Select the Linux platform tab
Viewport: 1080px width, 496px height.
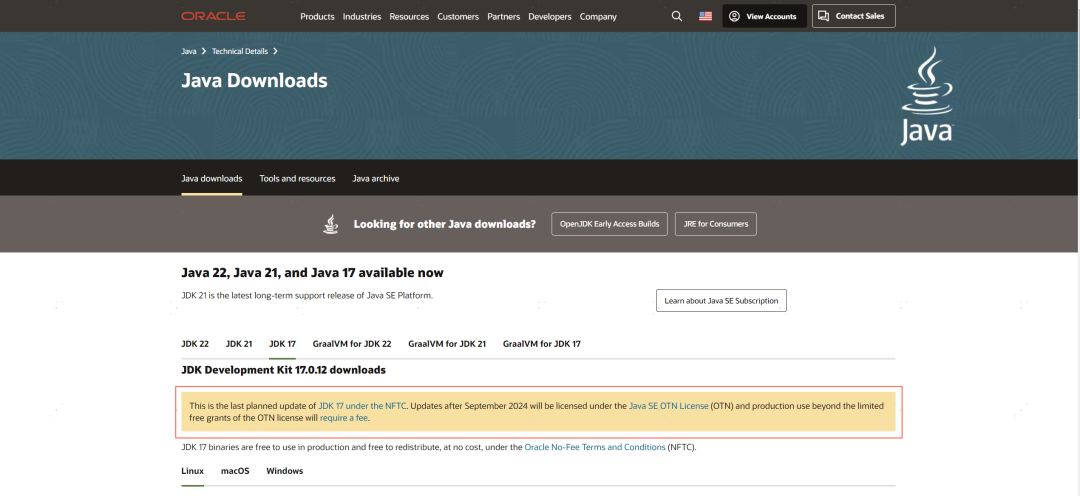point(193,471)
